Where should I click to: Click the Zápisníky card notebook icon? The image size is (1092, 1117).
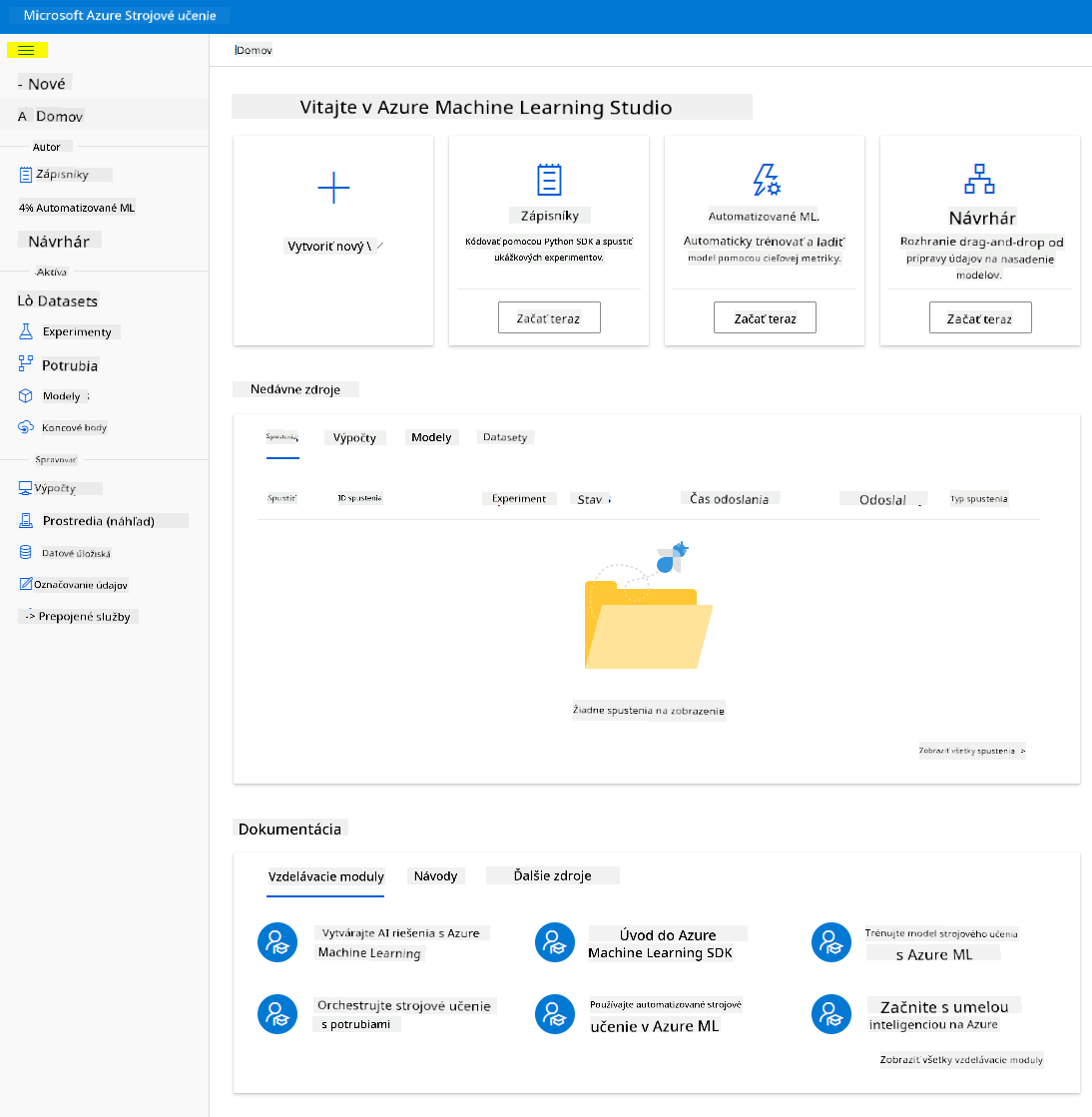tap(549, 180)
